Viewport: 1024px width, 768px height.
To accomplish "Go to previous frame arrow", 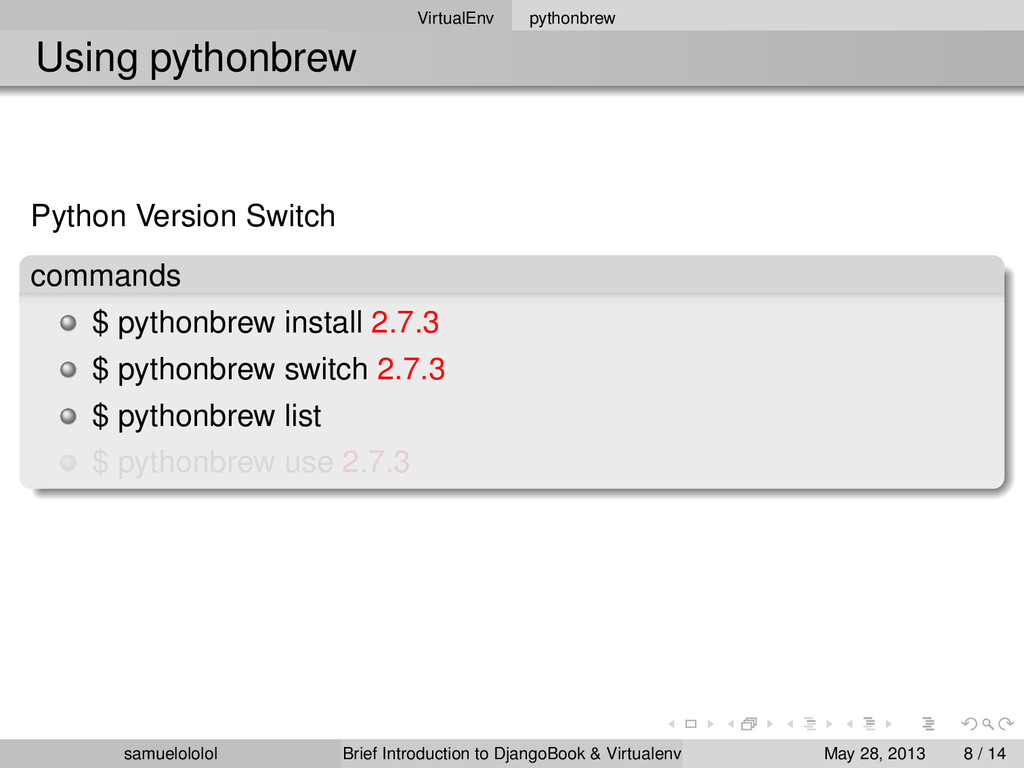I will [x=731, y=724].
